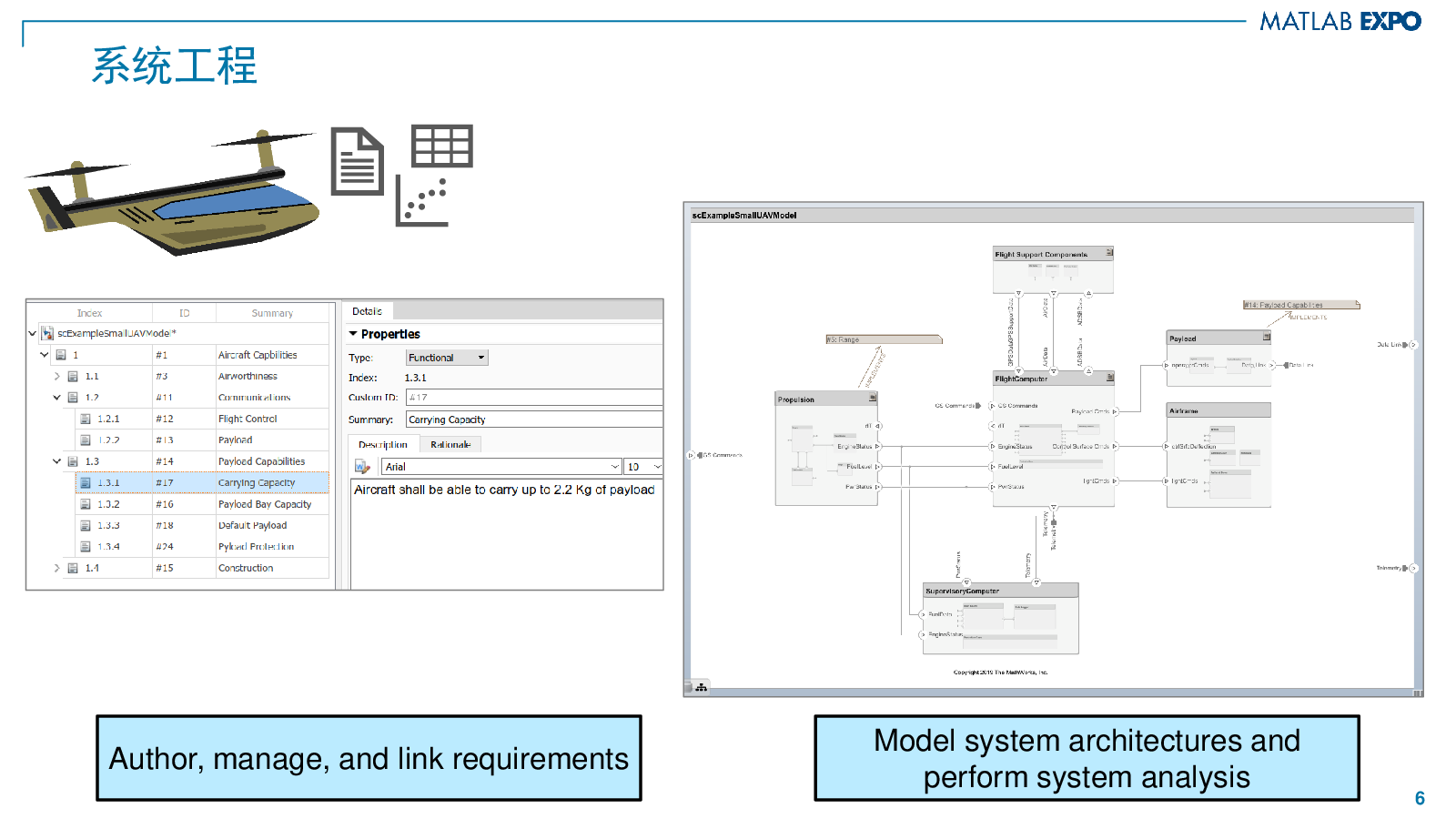Click the Custom ID field
The height and width of the screenshot is (819, 1456).
point(534,398)
